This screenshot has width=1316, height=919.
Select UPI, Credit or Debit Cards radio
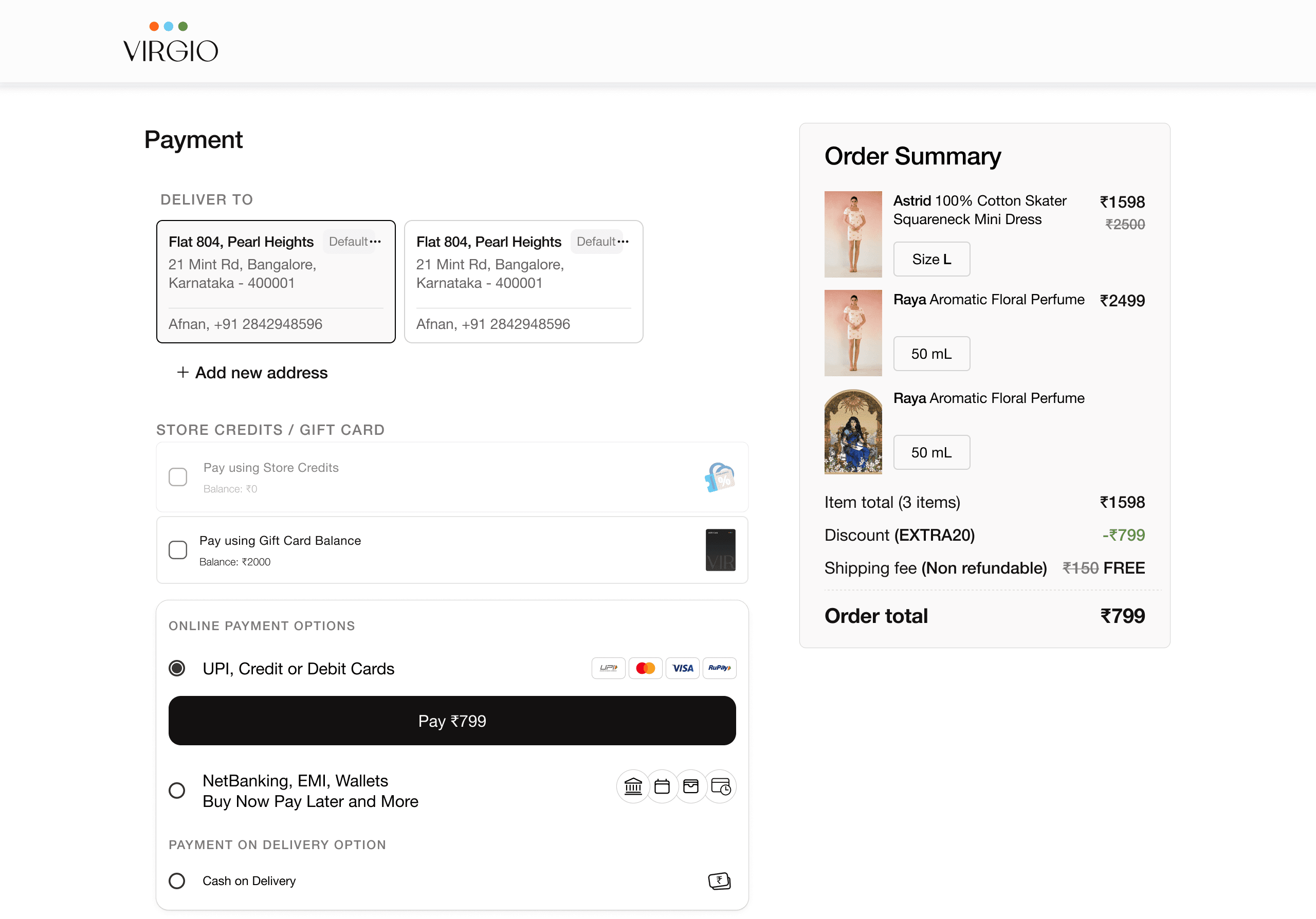click(177, 668)
